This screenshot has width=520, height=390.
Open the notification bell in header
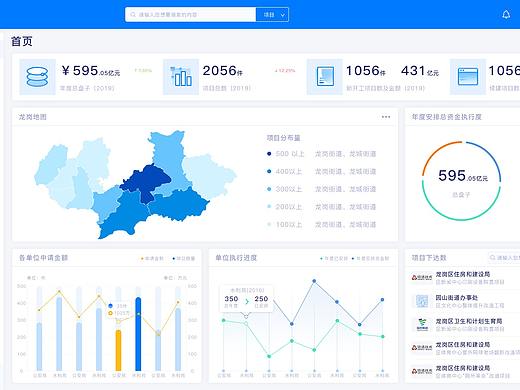[x=506, y=15]
